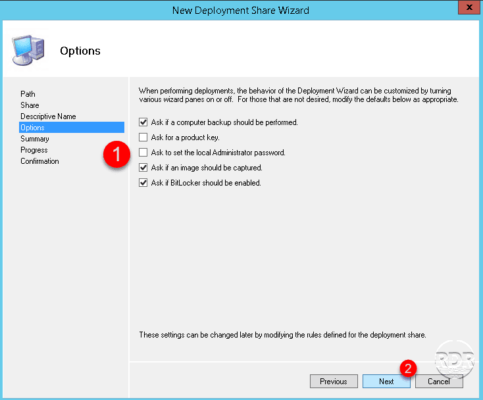
Task: Disable 'Ask if BitLocker should be enabled'
Action: (x=143, y=183)
